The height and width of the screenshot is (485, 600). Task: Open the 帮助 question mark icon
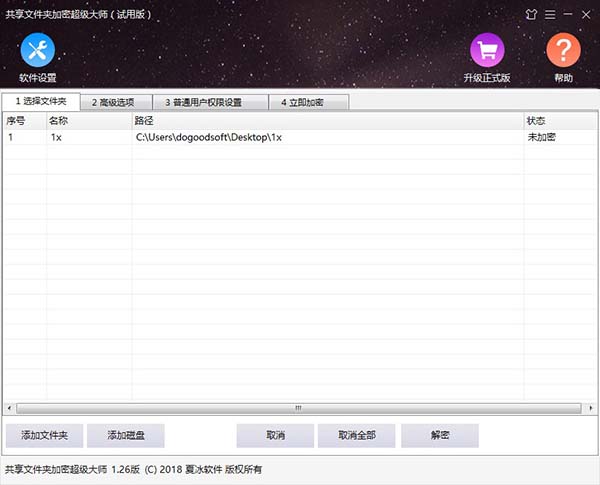(563, 50)
